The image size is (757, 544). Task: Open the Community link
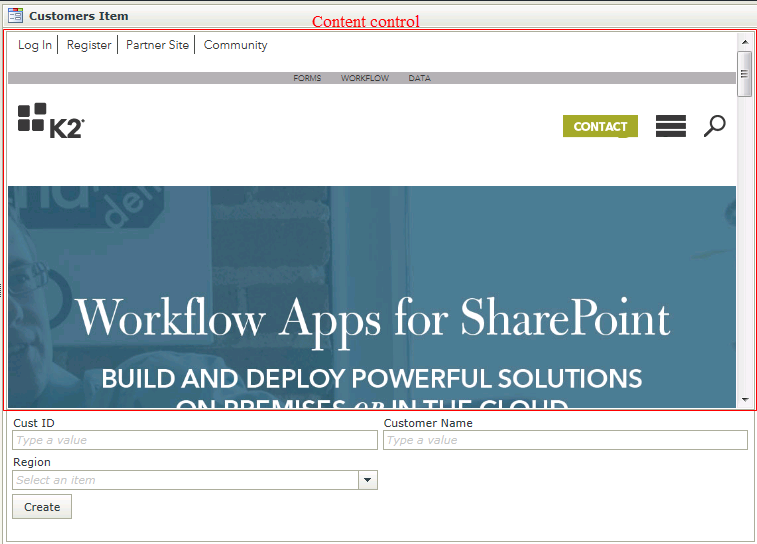tap(236, 45)
